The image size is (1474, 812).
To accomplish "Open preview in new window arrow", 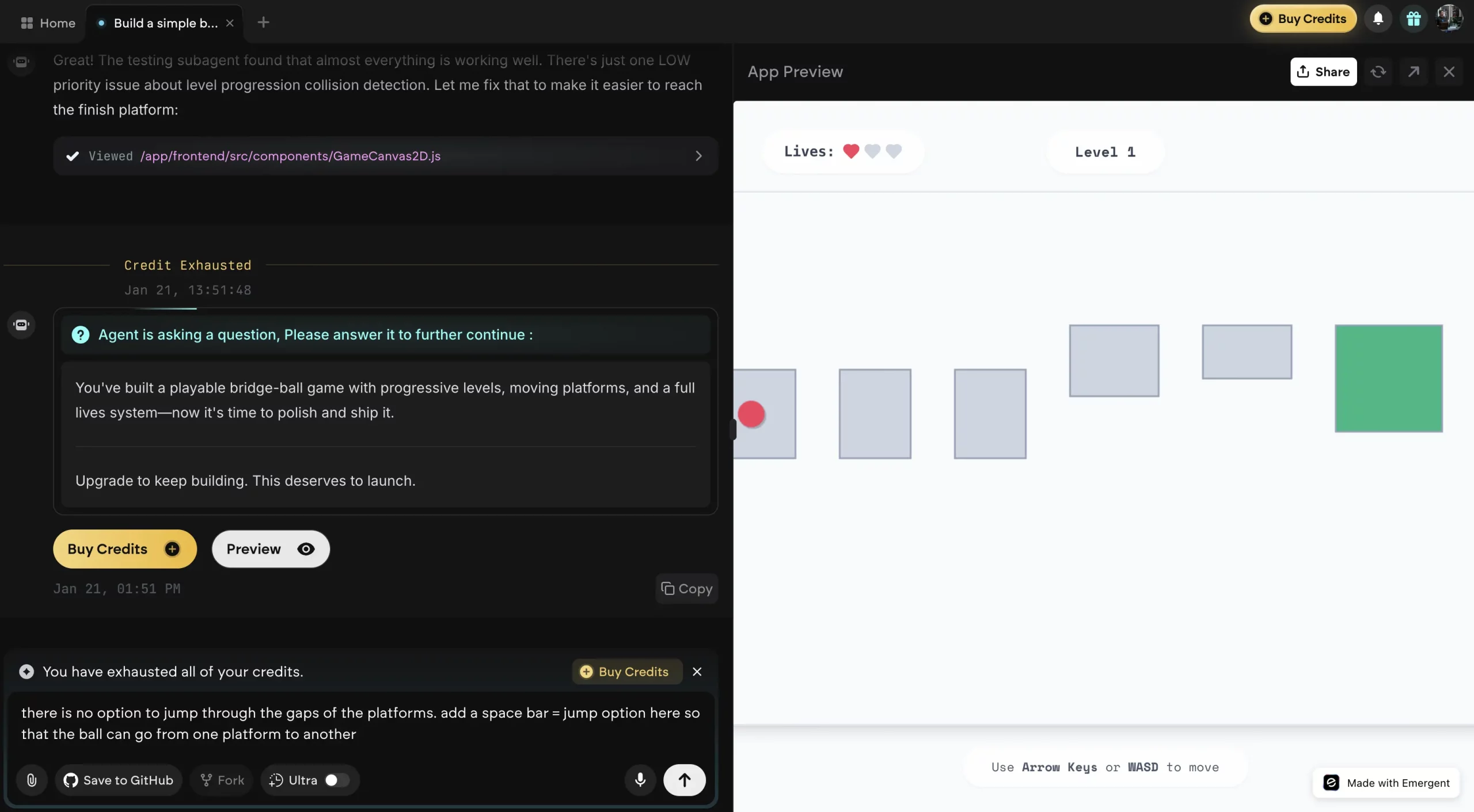I will pyautogui.click(x=1414, y=72).
